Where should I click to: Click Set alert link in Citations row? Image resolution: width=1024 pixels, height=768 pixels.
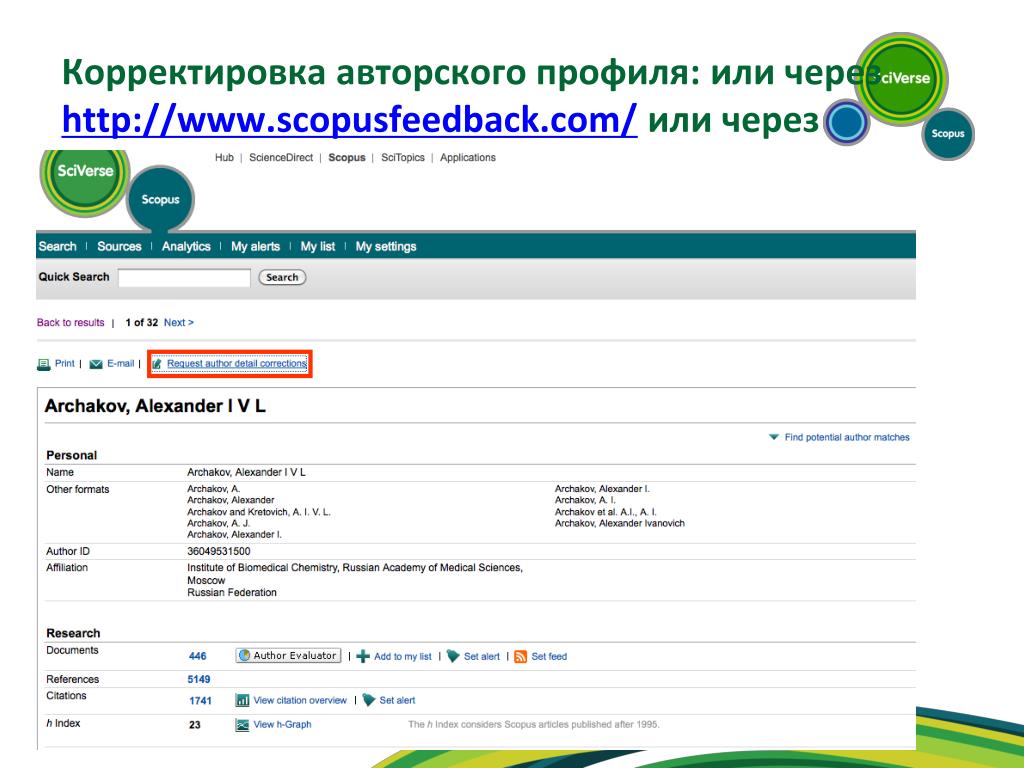pos(397,700)
